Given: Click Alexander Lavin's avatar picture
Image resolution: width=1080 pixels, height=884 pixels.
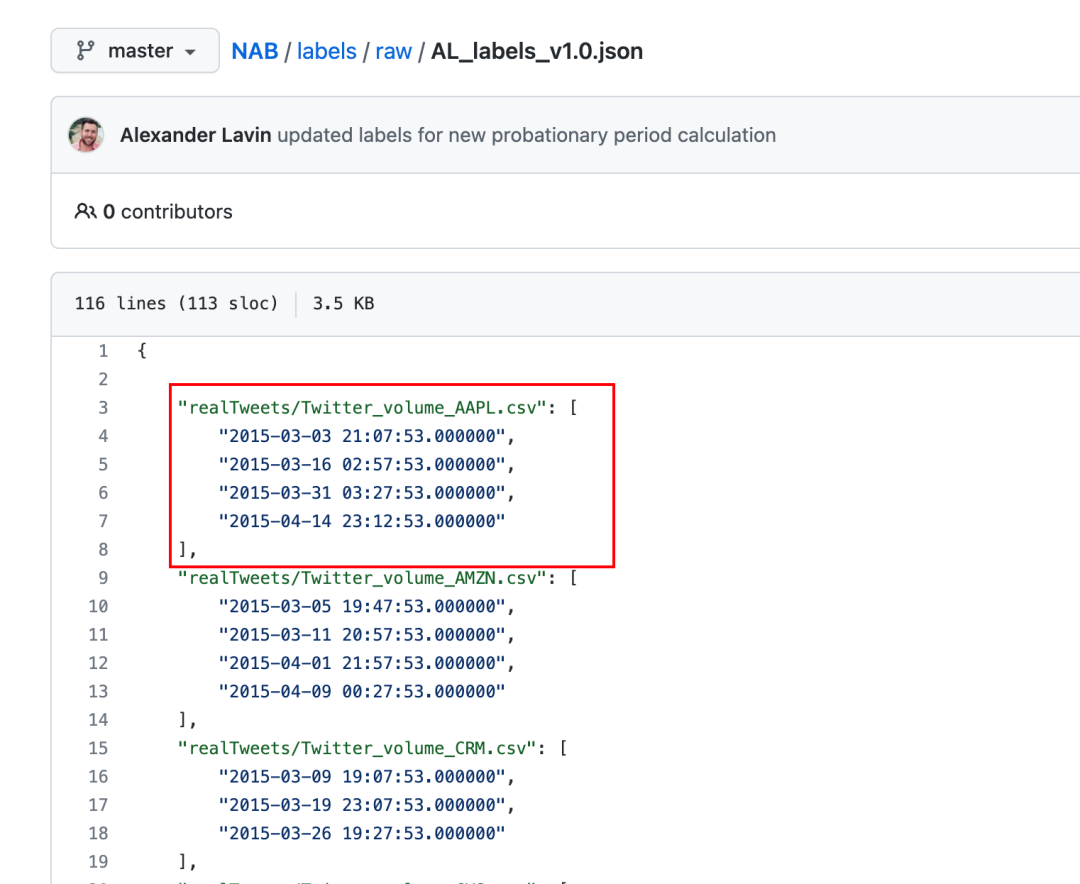Looking at the screenshot, I should pos(86,134).
